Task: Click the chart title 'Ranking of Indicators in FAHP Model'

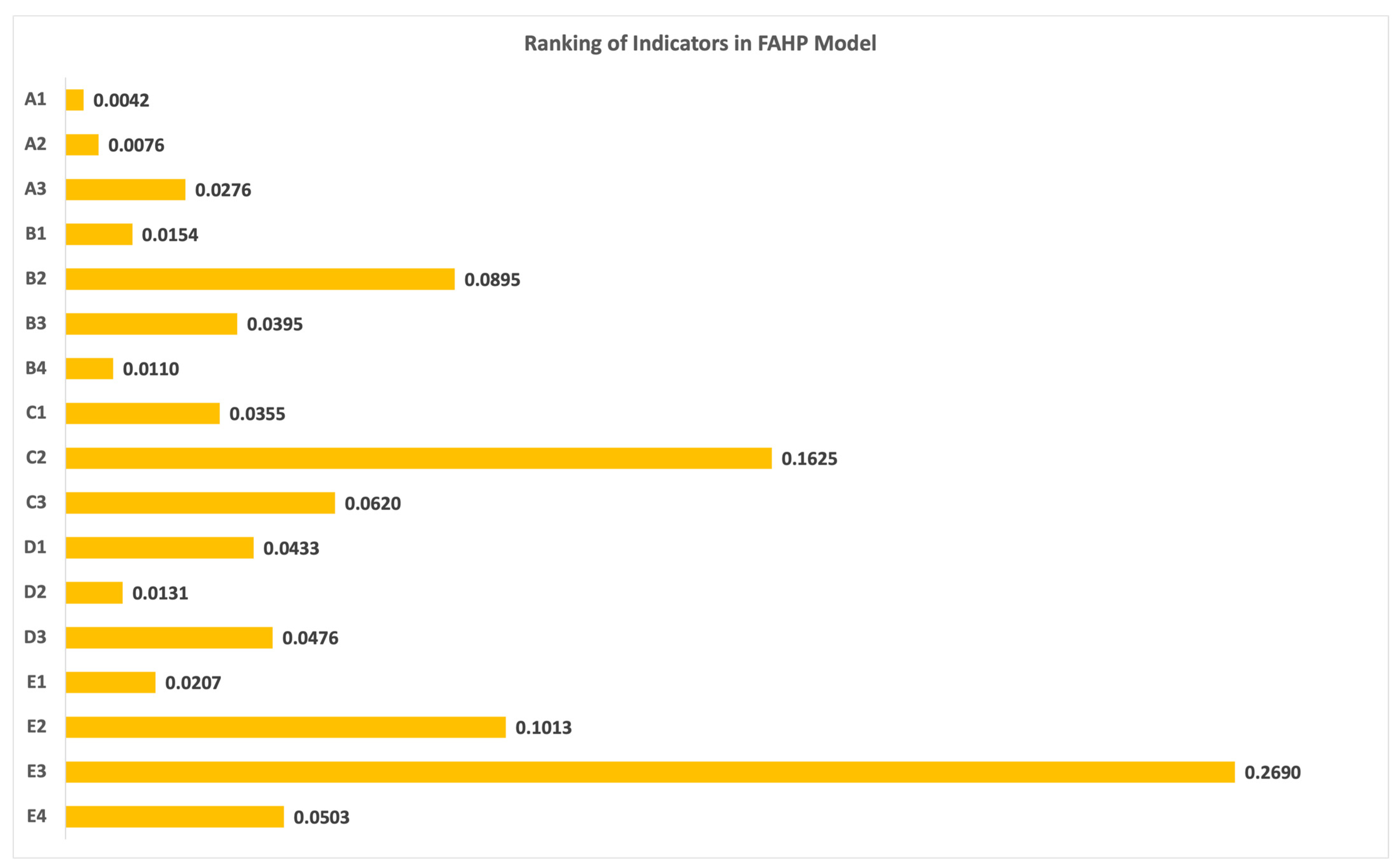Action: 700,44
